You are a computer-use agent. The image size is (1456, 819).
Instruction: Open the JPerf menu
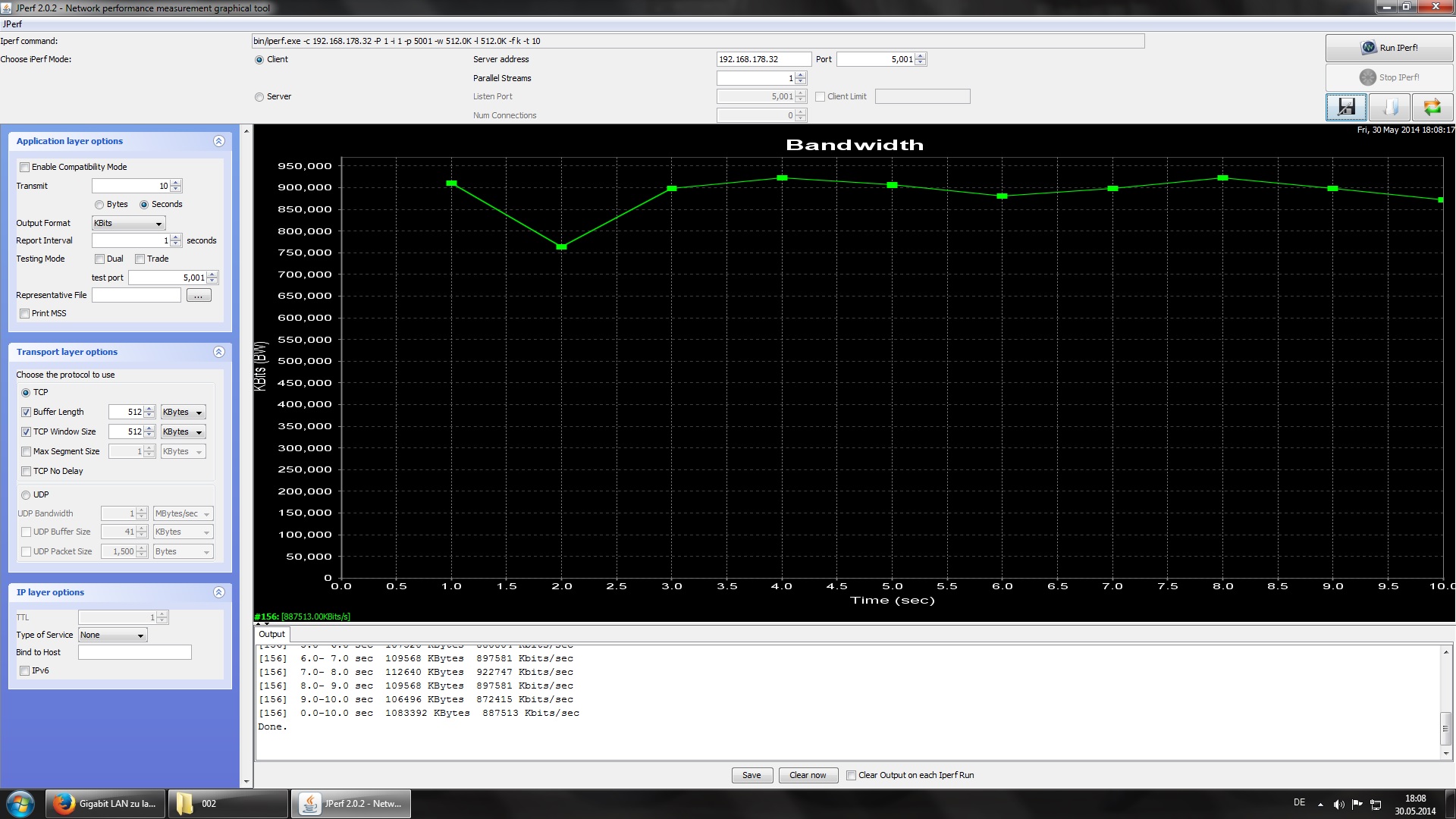12,24
